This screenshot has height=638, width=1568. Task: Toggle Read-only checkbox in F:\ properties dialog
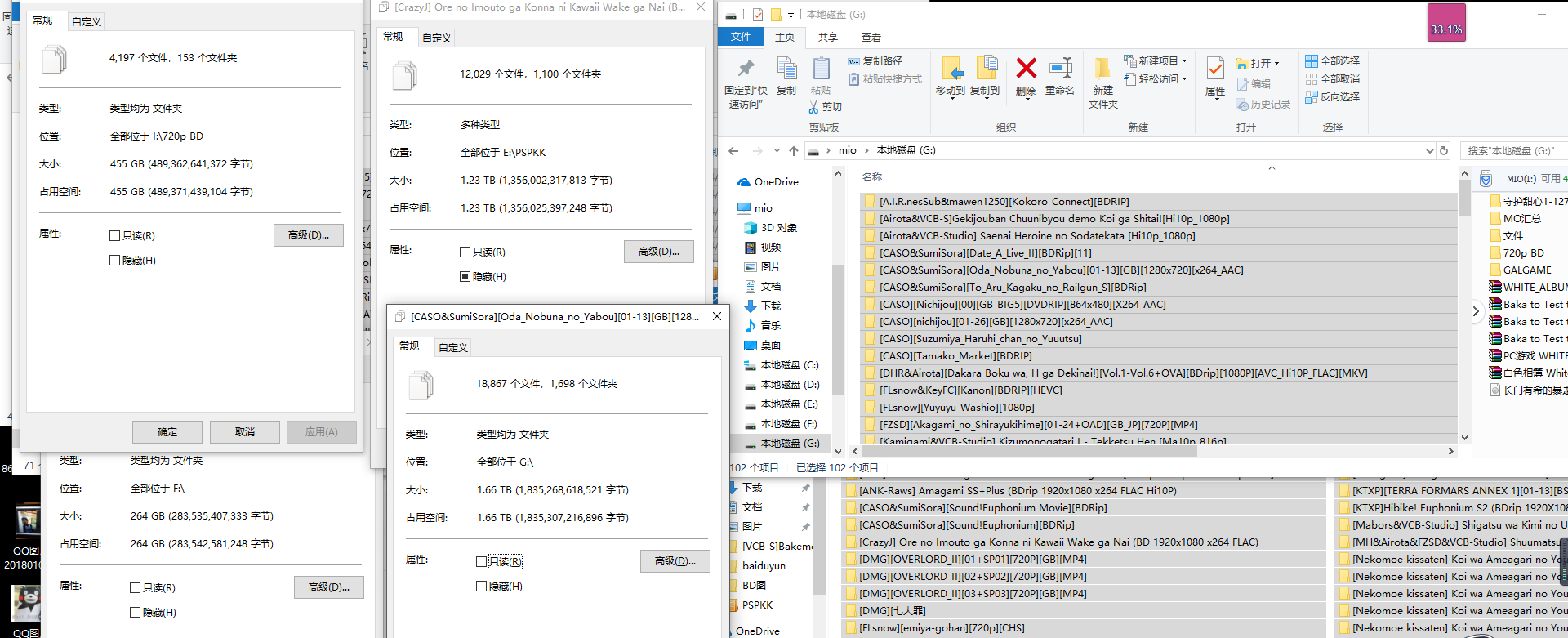tap(135, 588)
